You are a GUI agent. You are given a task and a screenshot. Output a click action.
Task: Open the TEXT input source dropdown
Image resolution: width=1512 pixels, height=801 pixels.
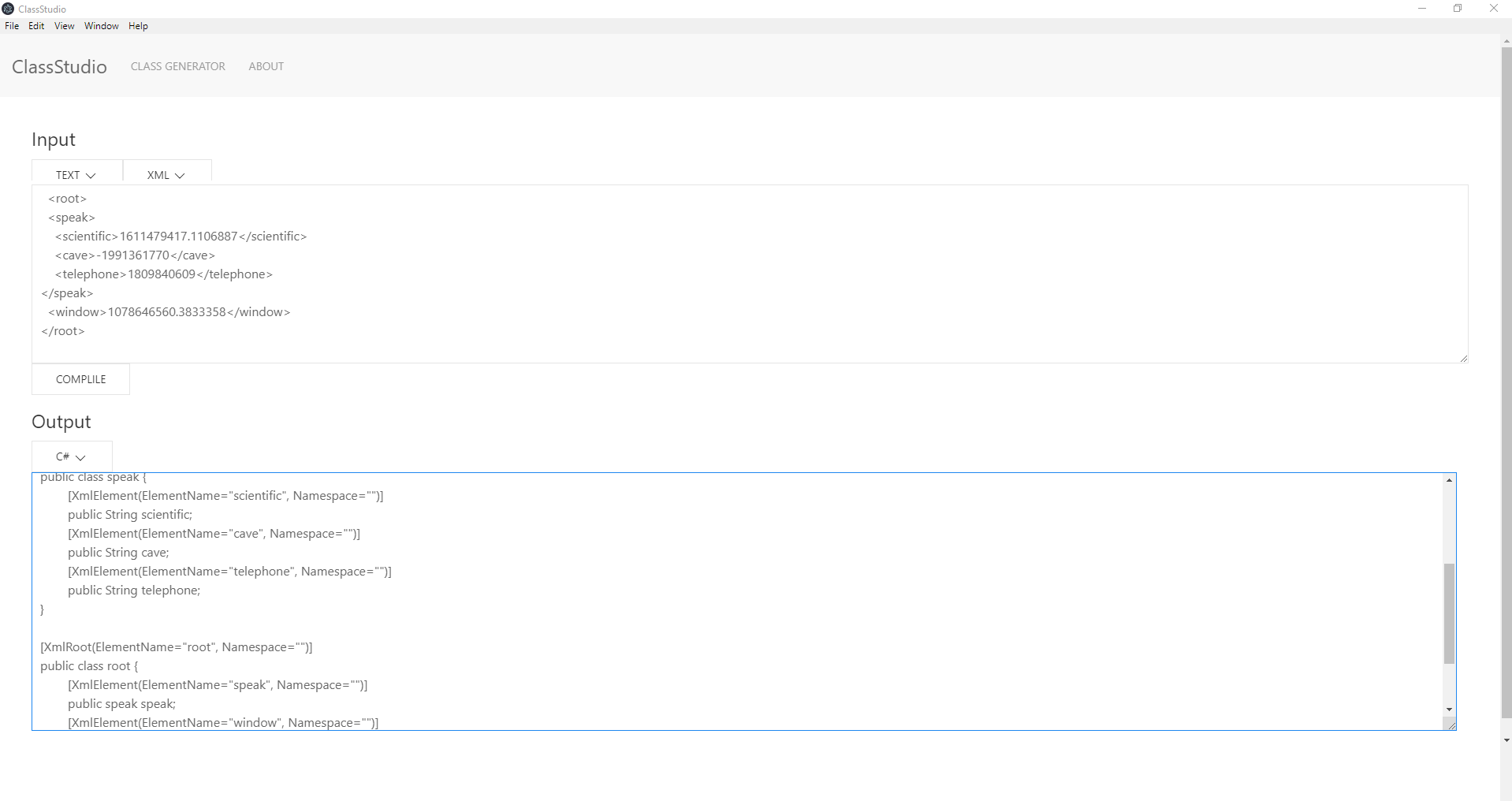pyautogui.click(x=76, y=175)
